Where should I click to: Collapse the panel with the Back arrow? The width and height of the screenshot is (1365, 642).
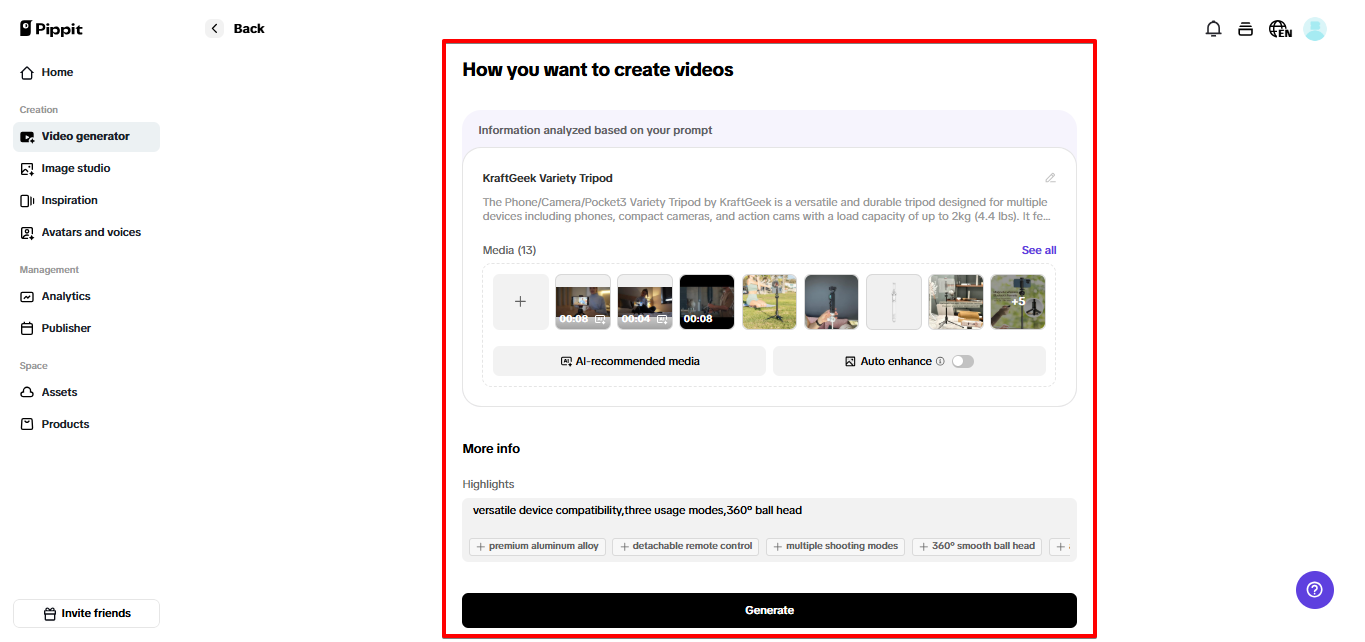click(213, 28)
